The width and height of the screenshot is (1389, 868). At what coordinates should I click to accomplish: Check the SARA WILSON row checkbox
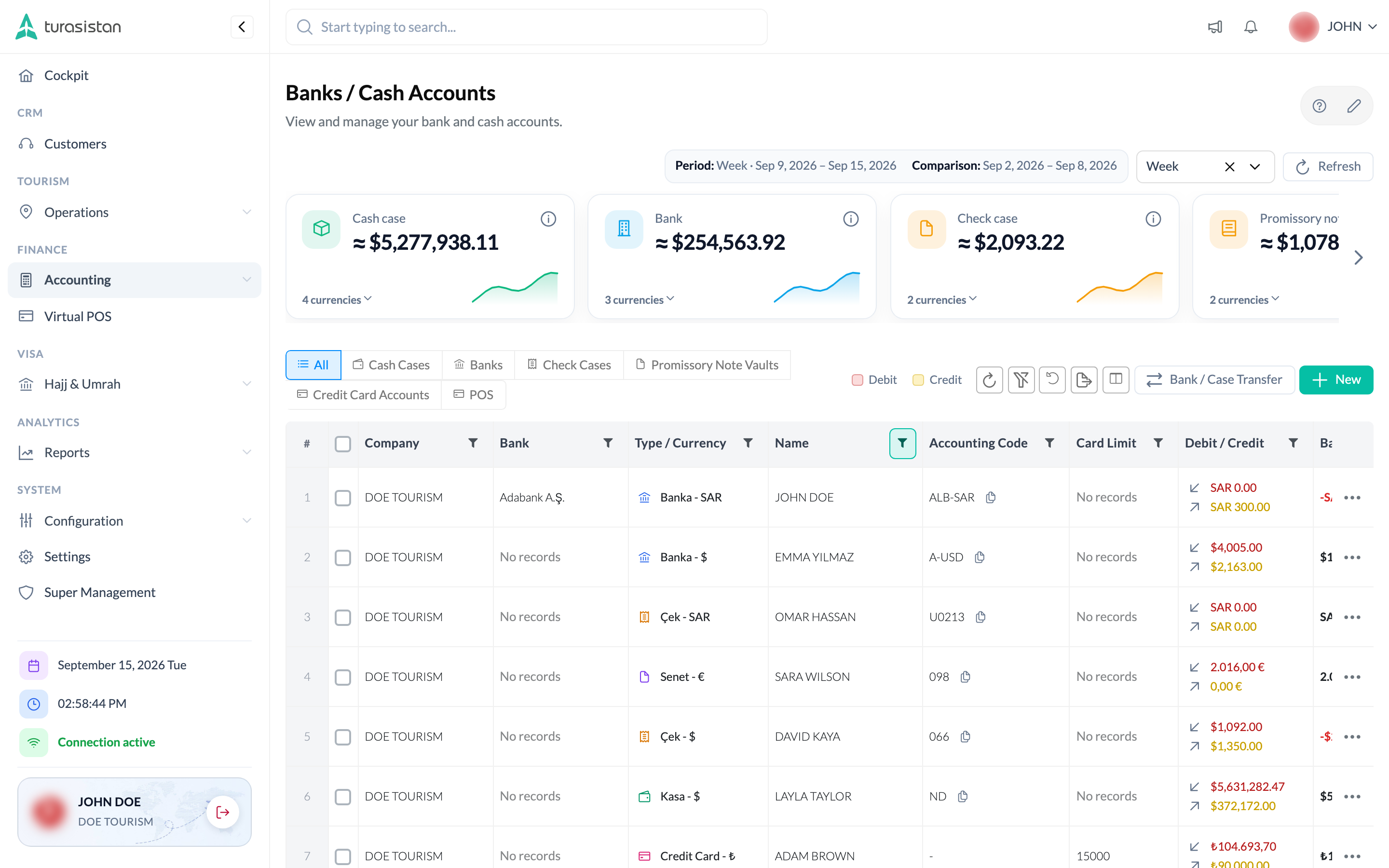pyautogui.click(x=342, y=677)
